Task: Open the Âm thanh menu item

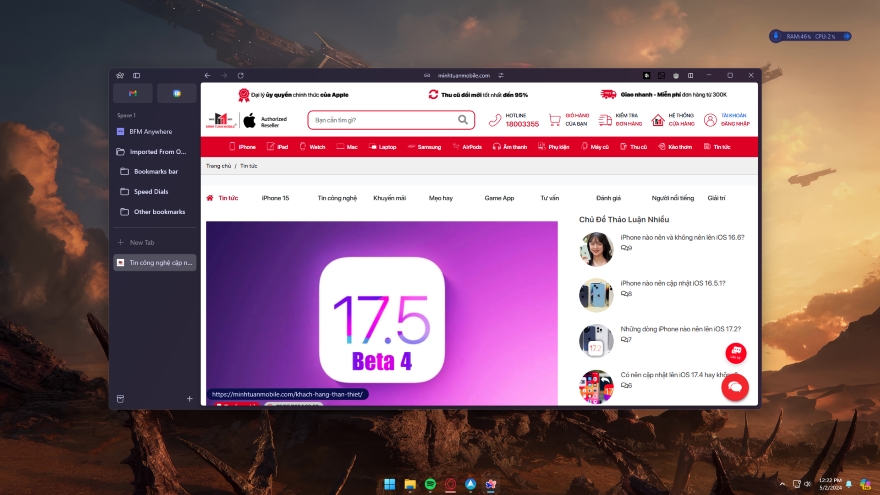Action: coord(510,146)
